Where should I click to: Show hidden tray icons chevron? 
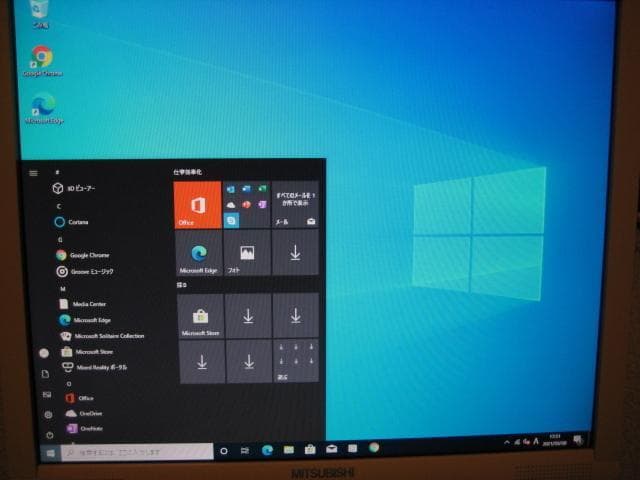(507, 442)
